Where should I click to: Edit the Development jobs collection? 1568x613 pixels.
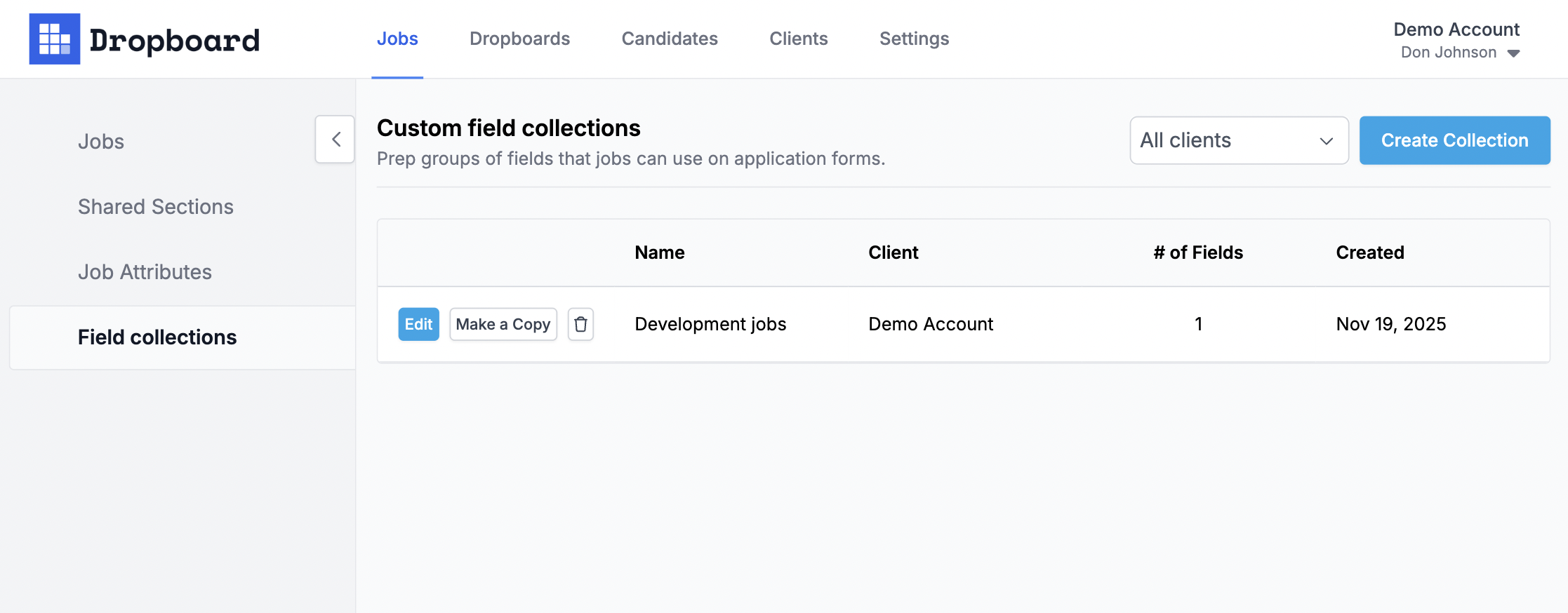point(418,324)
